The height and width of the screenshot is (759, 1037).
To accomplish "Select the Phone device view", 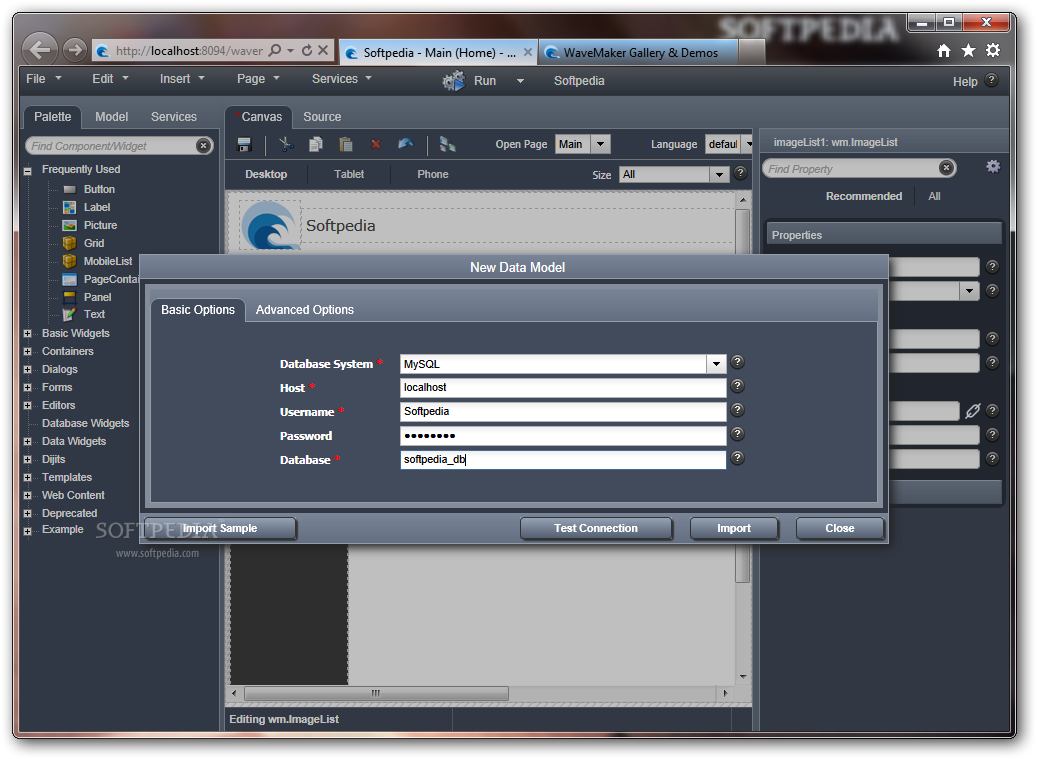I will tap(433, 174).
